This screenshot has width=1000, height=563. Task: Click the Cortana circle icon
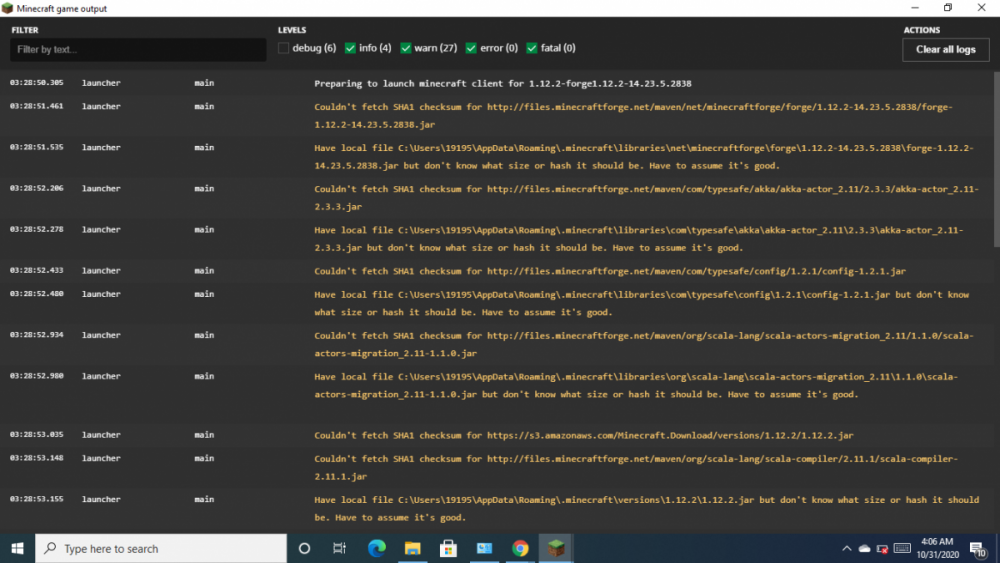[305, 548]
